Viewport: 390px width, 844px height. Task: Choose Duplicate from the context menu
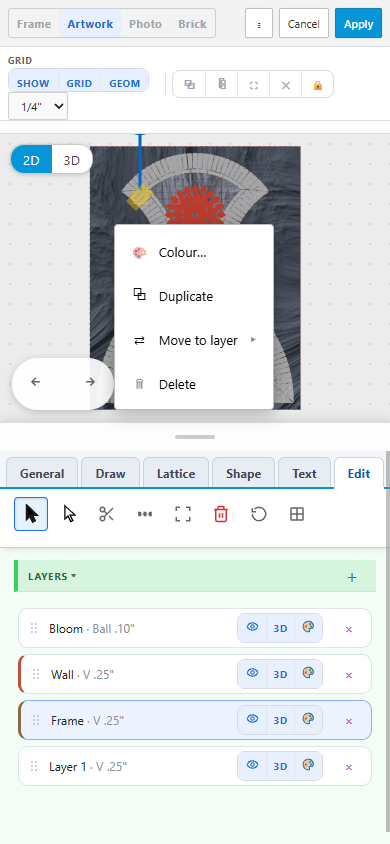[x=194, y=297]
